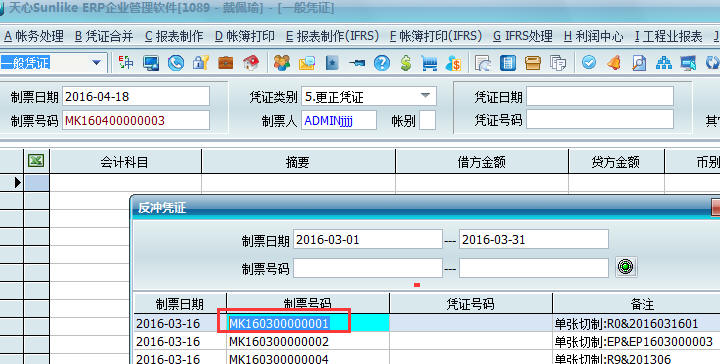This screenshot has height=364, width=720.
Task: Open the D 帐簿打印 menu
Action: (x=245, y=36)
